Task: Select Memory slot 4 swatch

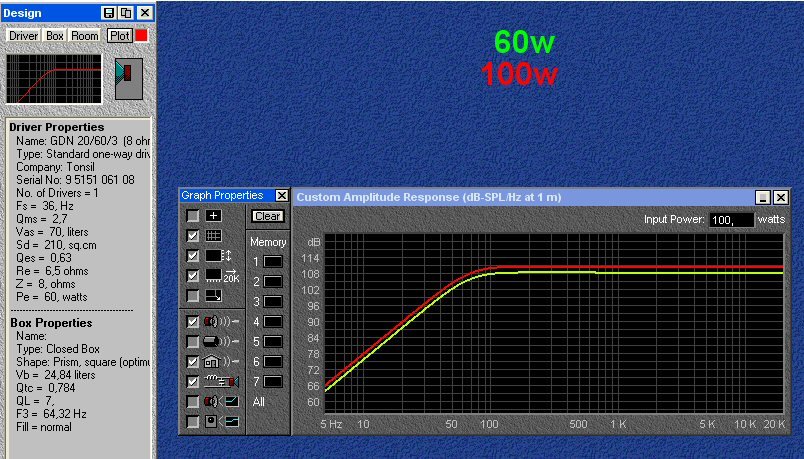Action: tap(273, 322)
